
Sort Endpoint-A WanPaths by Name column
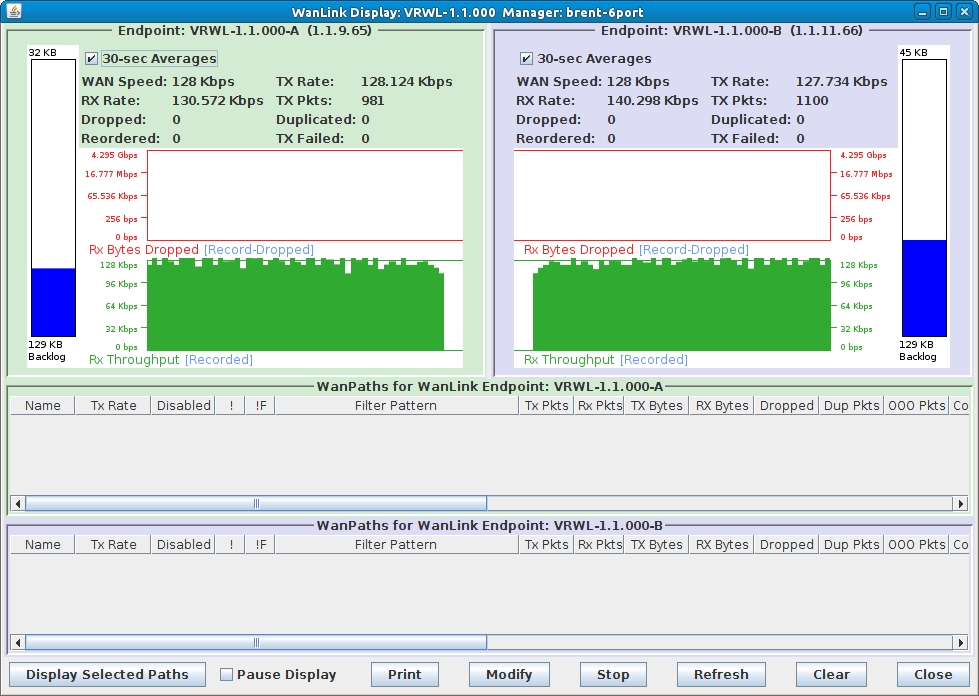pyautogui.click(x=42, y=406)
